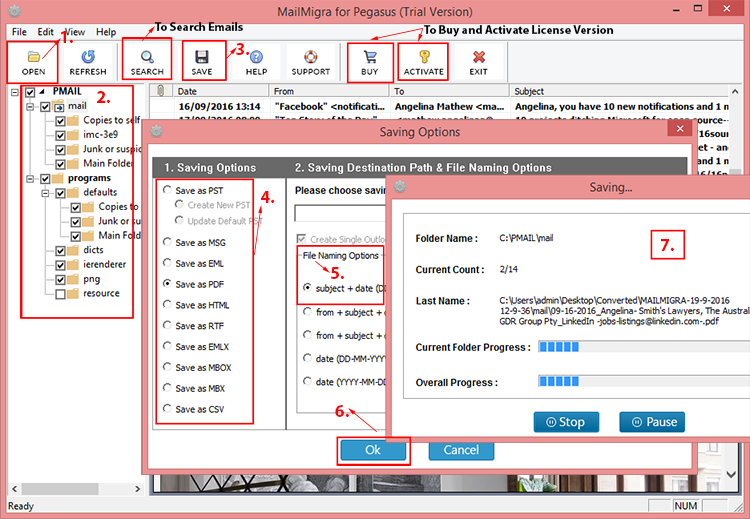
Task: Stop the saving process
Action: pos(566,422)
